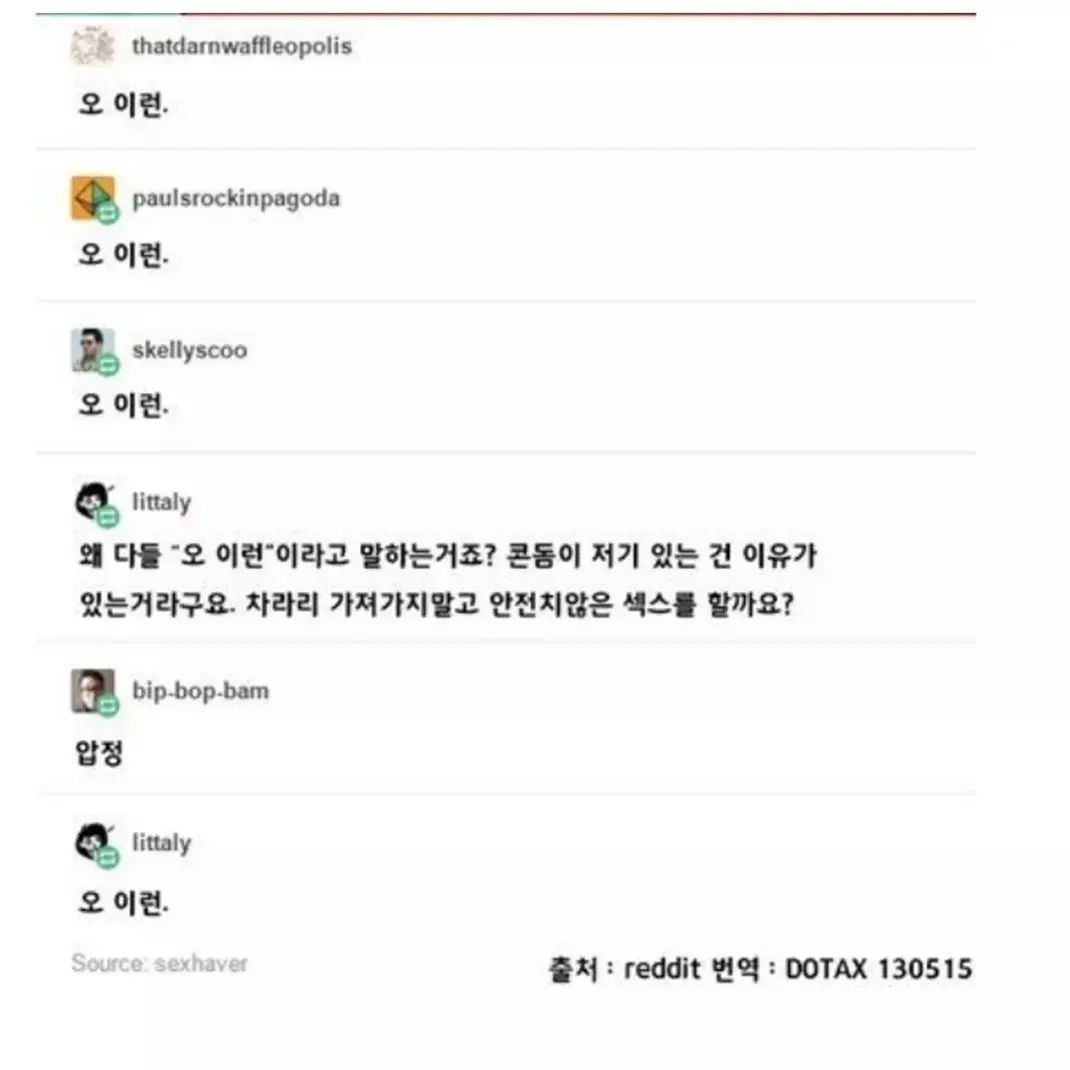Open first littaly cartoon avatar
The image size is (1070, 1070).
tap(94, 502)
